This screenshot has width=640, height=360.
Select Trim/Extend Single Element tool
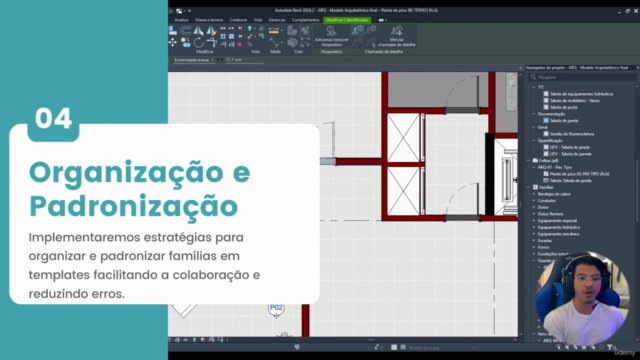coord(223,44)
